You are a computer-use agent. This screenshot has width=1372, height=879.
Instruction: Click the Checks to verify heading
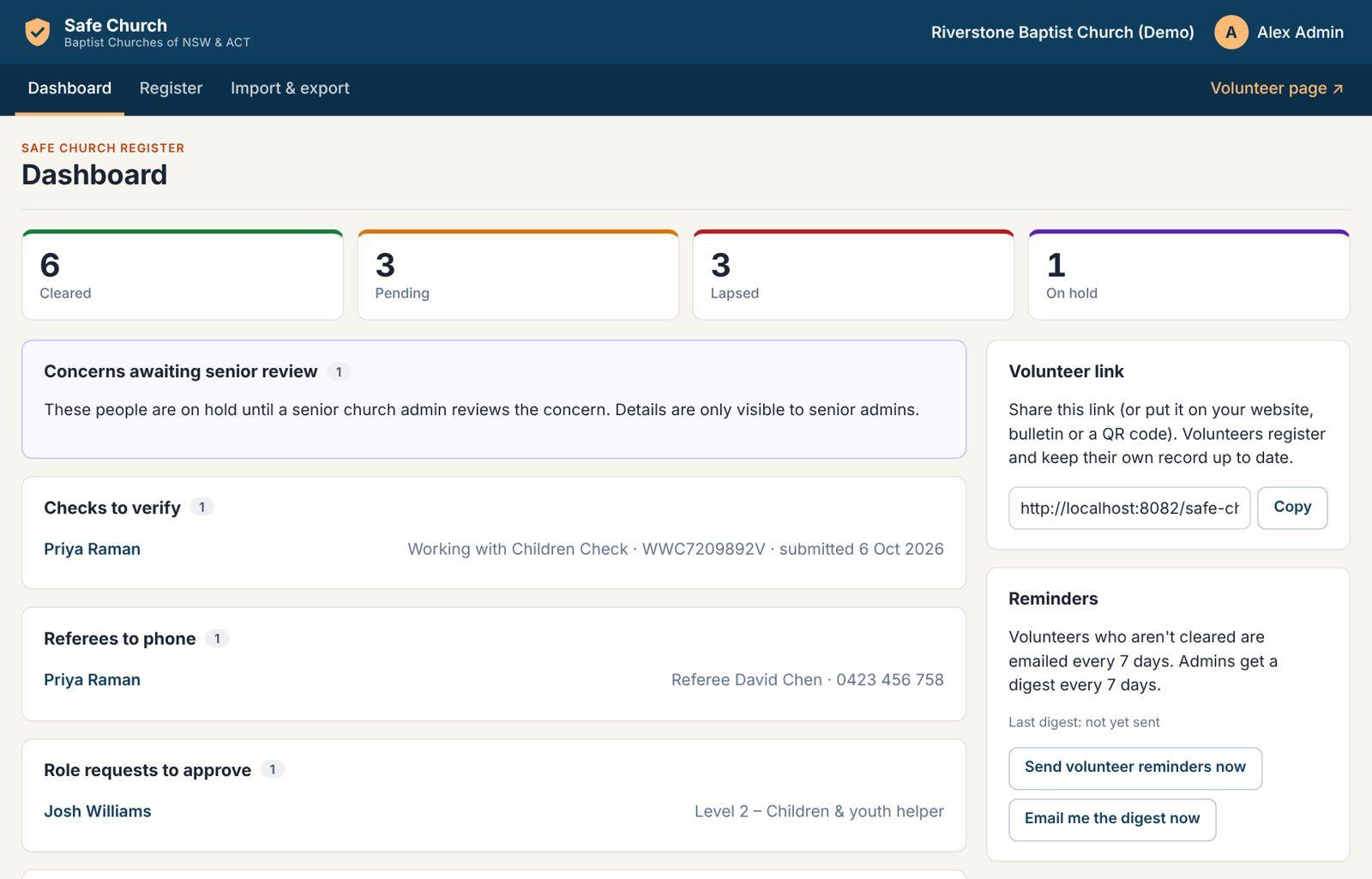(x=112, y=508)
